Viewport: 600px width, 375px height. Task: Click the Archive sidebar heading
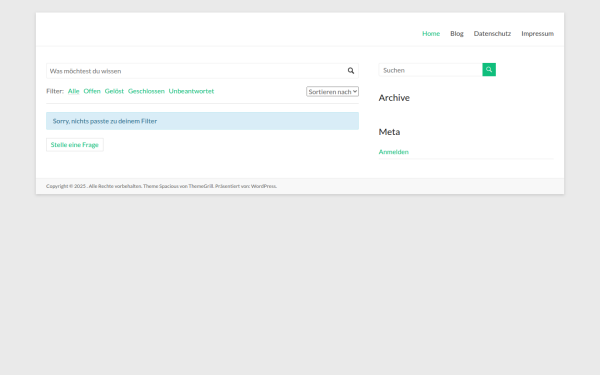(x=394, y=98)
